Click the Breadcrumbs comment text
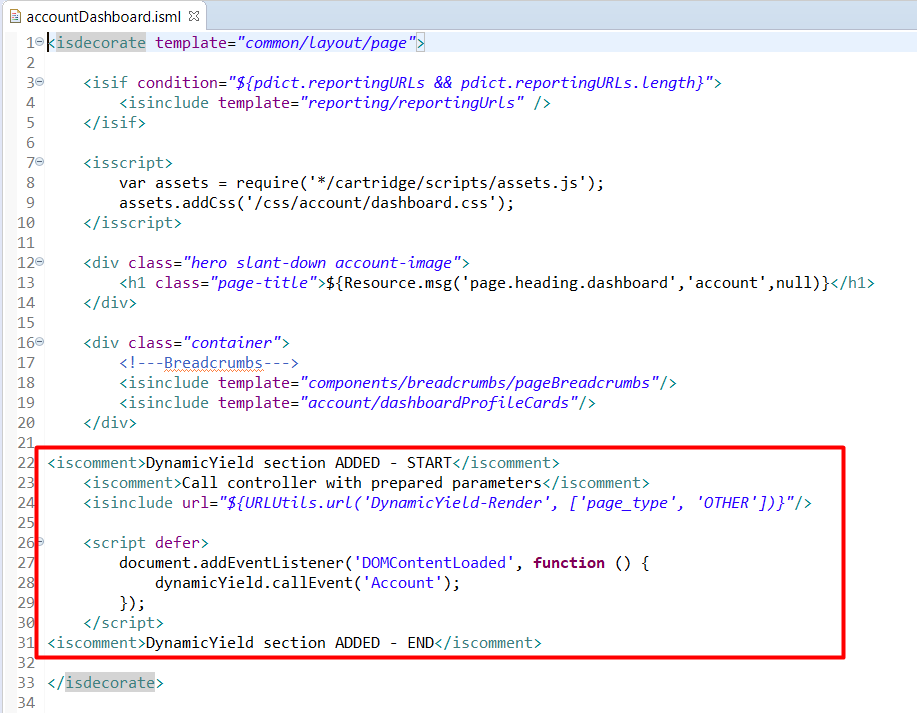This screenshot has width=917, height=713. coord(213,363)
